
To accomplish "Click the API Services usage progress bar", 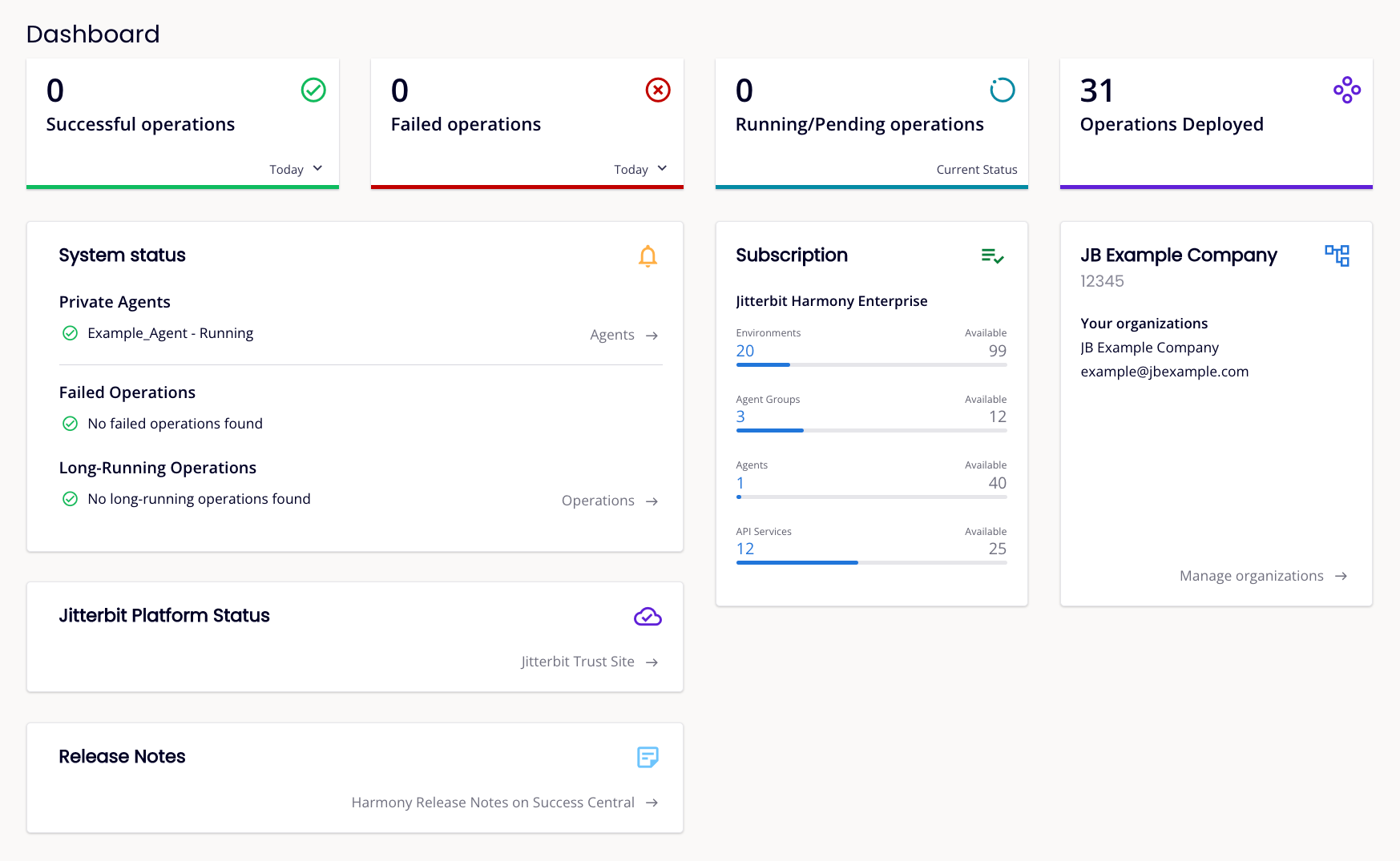I will coord(871,563).
